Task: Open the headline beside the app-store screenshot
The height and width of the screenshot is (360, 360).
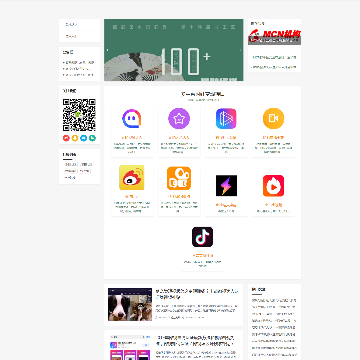Action: [x=195, y=341]
